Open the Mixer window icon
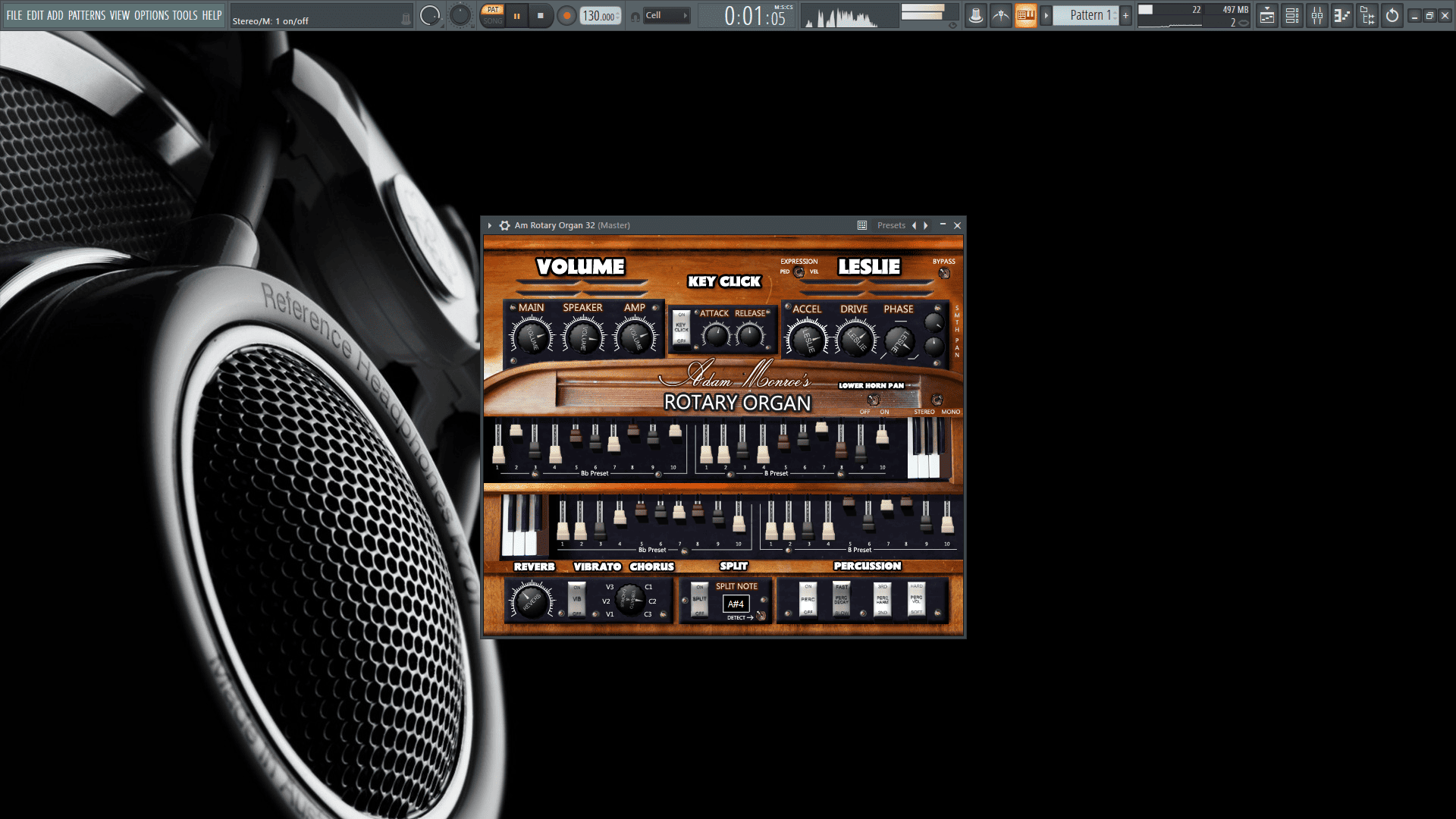 1317,16
